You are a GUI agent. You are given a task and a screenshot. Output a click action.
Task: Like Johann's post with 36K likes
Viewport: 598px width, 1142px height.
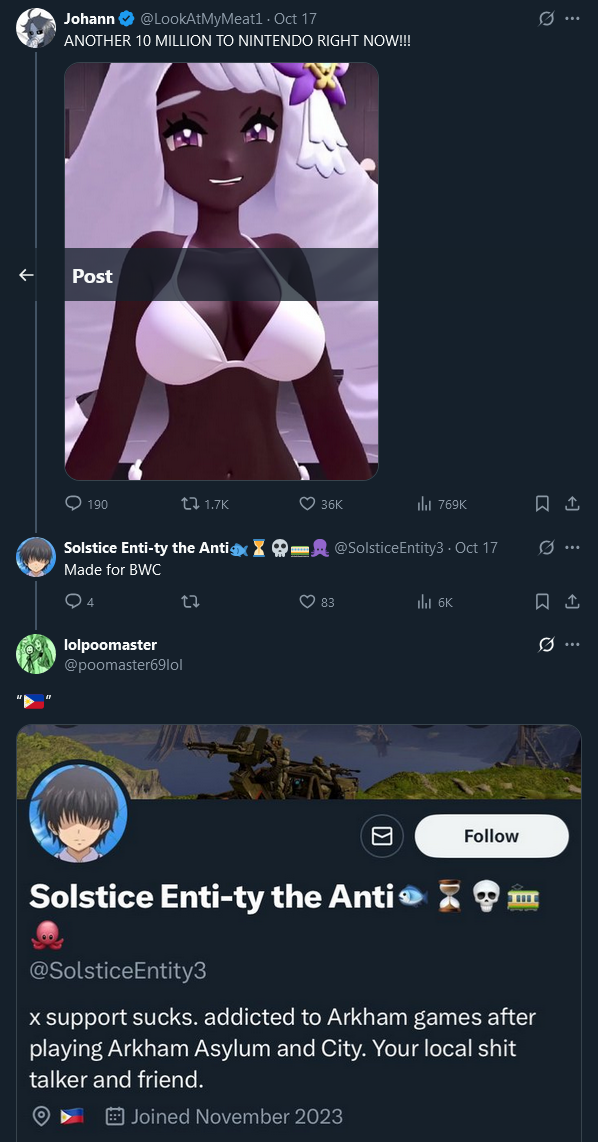320,504
